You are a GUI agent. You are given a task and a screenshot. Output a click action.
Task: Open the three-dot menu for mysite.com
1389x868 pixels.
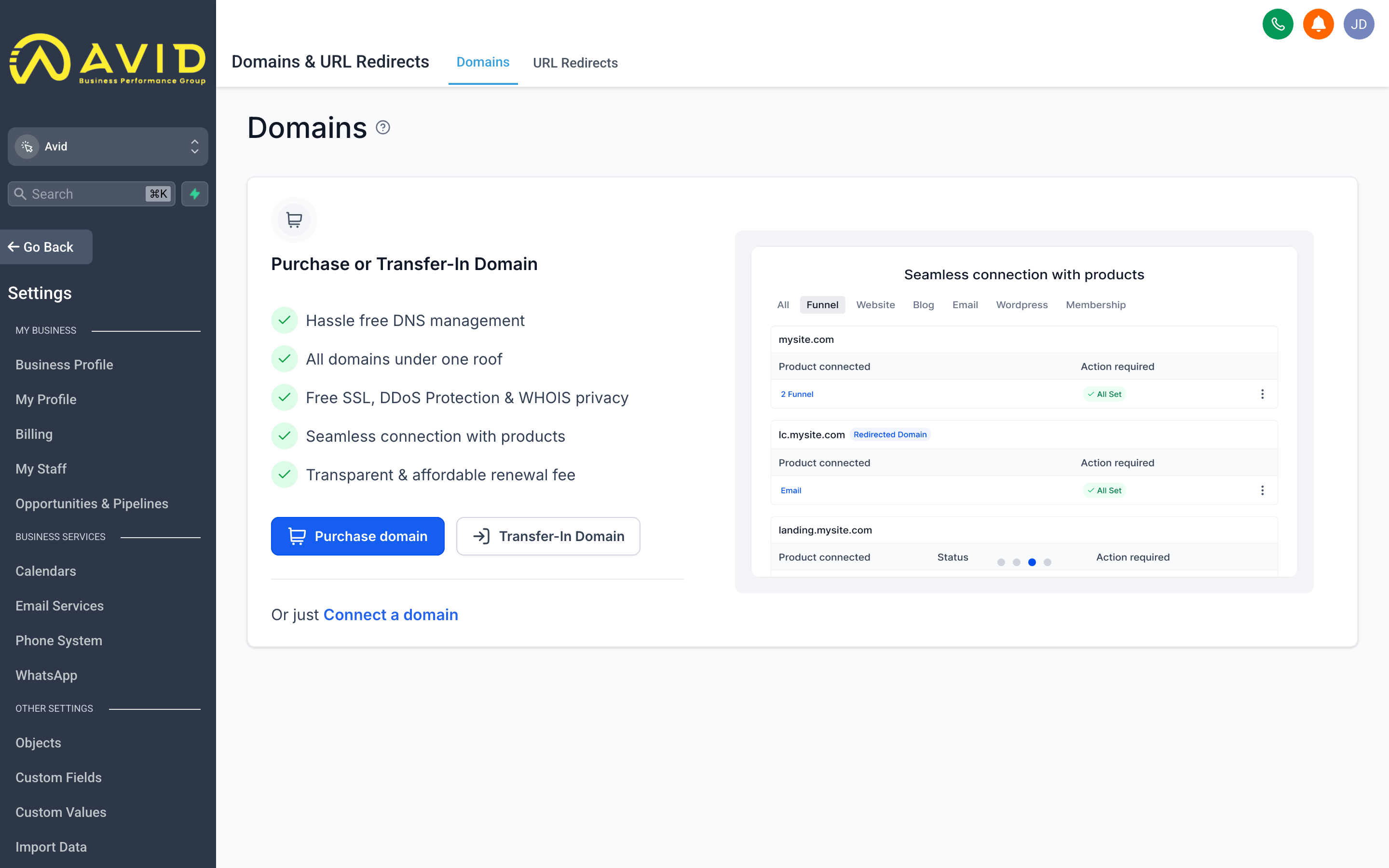pos(1262,394)
